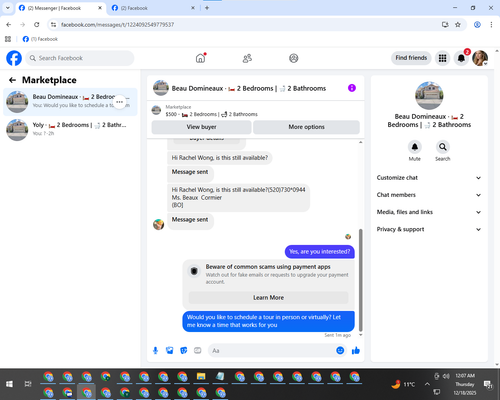Open notifications bell with badge
The width and height of the screenshot is (500, 400).
point(461,58)
